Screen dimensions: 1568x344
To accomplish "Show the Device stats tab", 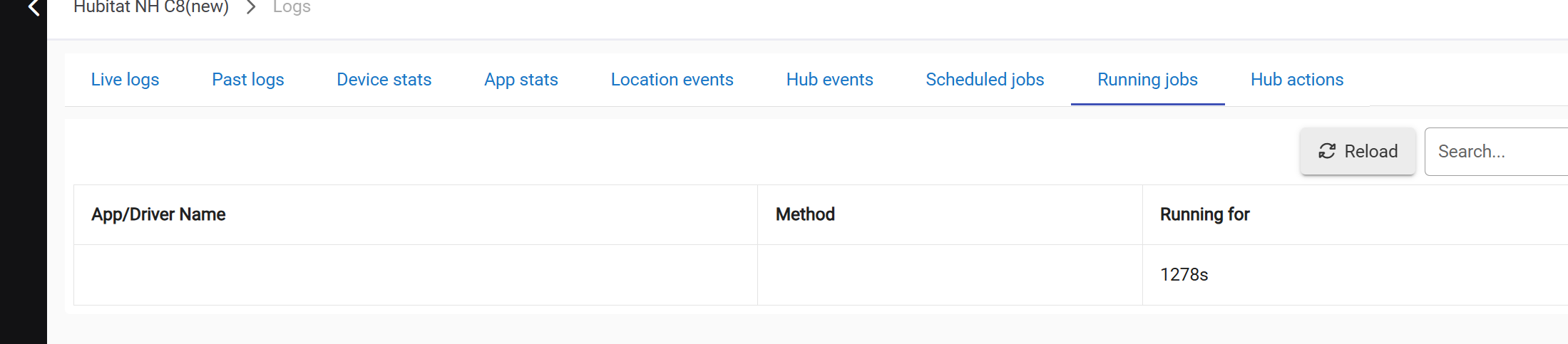I will [384, 80].
